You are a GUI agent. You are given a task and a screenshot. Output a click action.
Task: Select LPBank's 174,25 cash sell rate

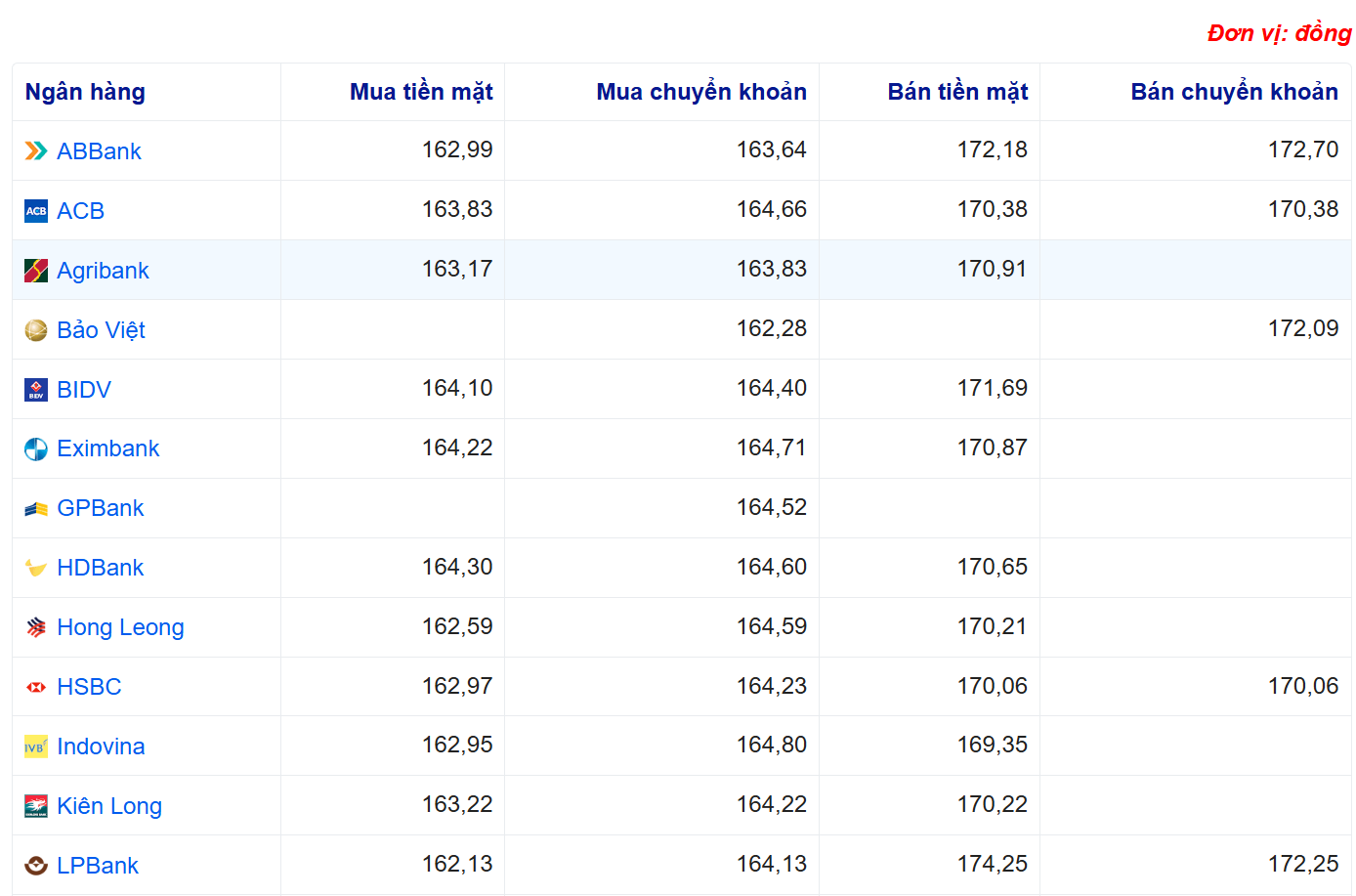pyautogui.click(x=992, y=865)
